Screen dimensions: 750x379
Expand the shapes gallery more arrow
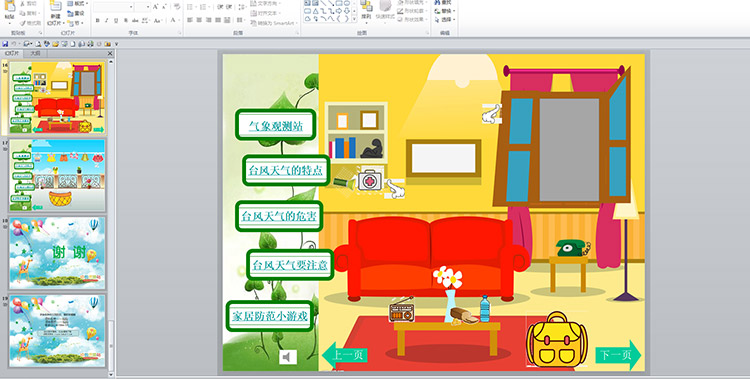point(354,19)
